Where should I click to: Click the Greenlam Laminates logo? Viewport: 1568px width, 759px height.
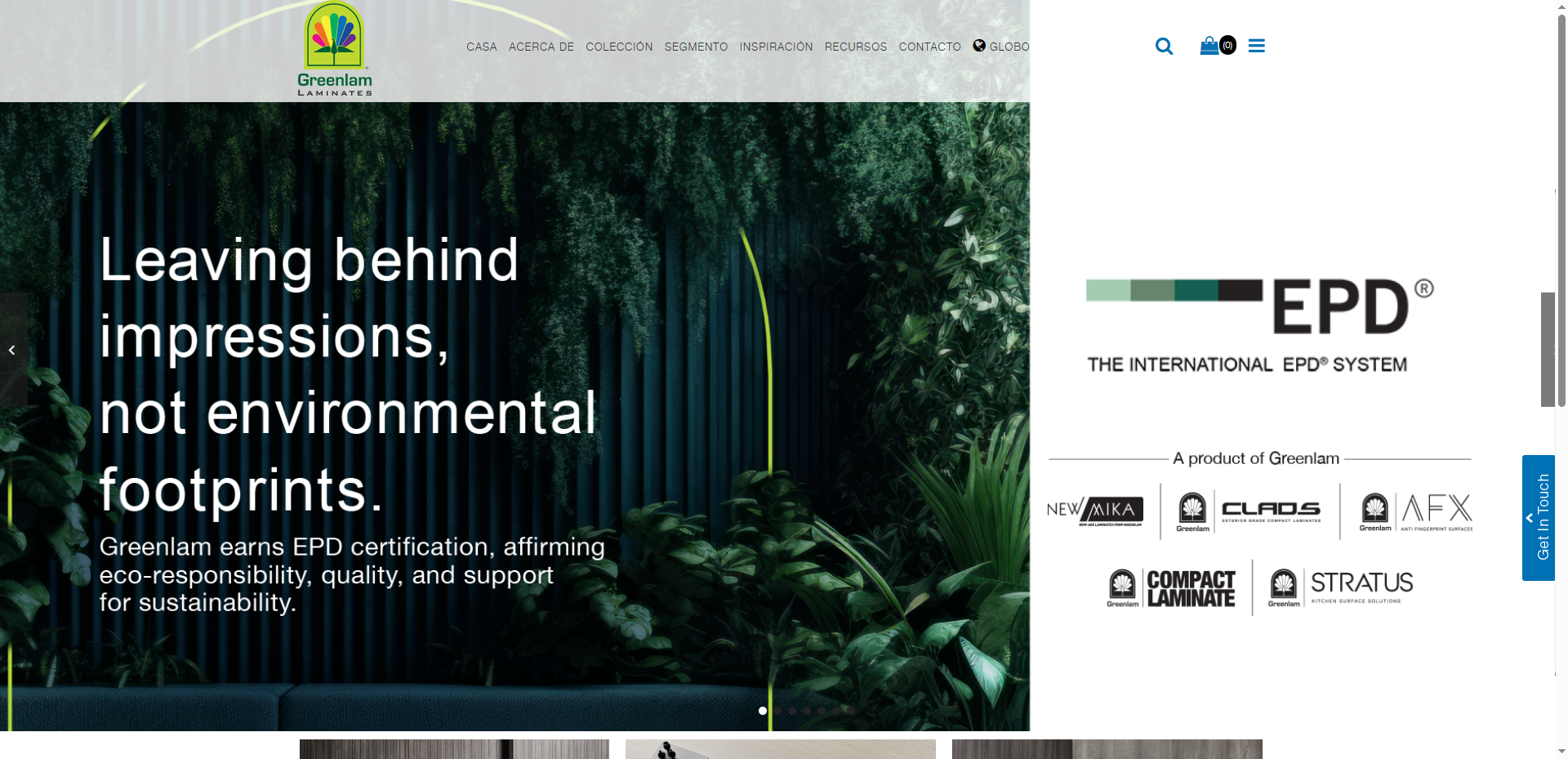click(x=334, y=49)
